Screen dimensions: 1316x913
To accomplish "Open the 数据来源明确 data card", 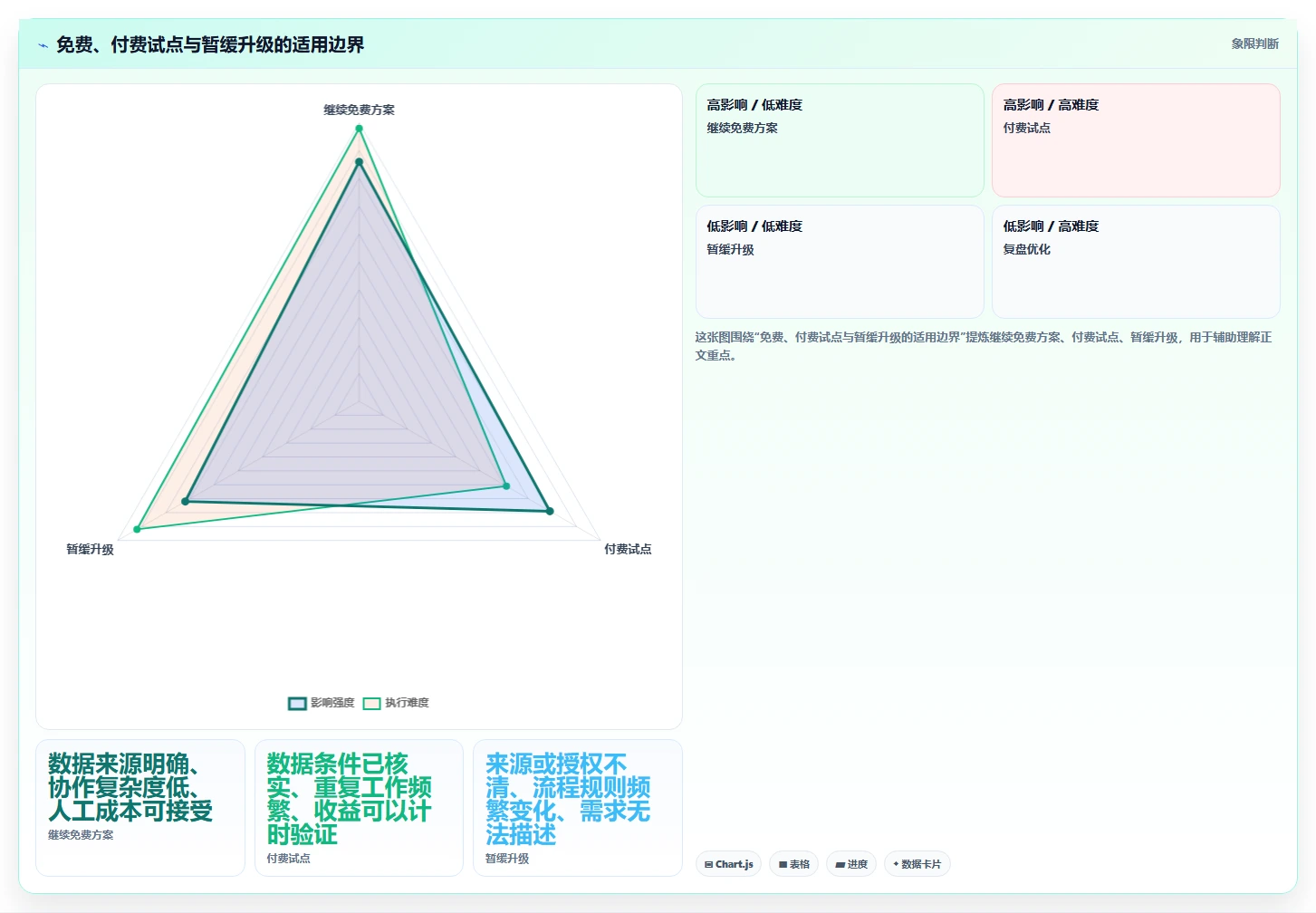I will click(x=140, y=808).
